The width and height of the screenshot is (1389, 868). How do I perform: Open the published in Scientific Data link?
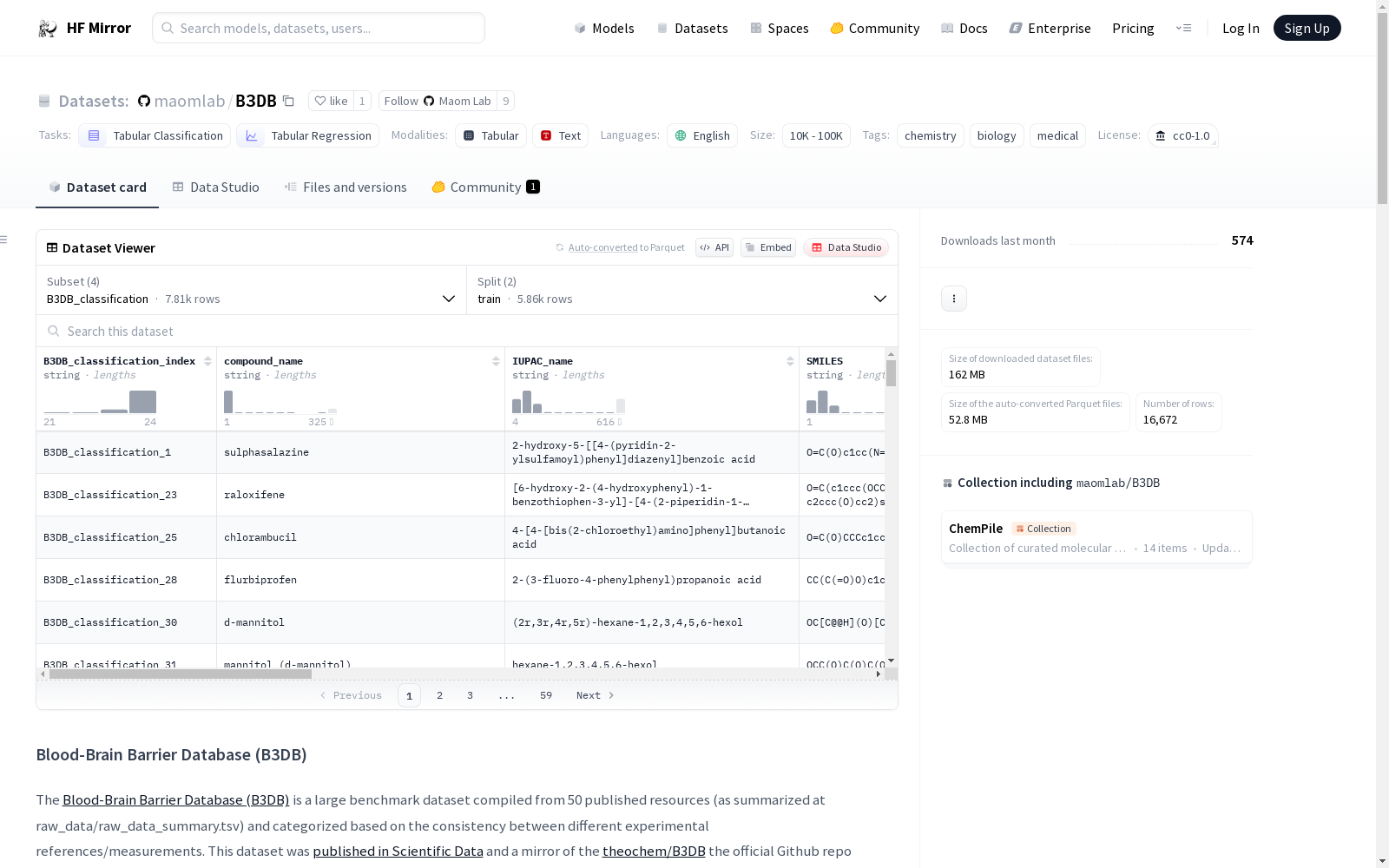(398, 852)
